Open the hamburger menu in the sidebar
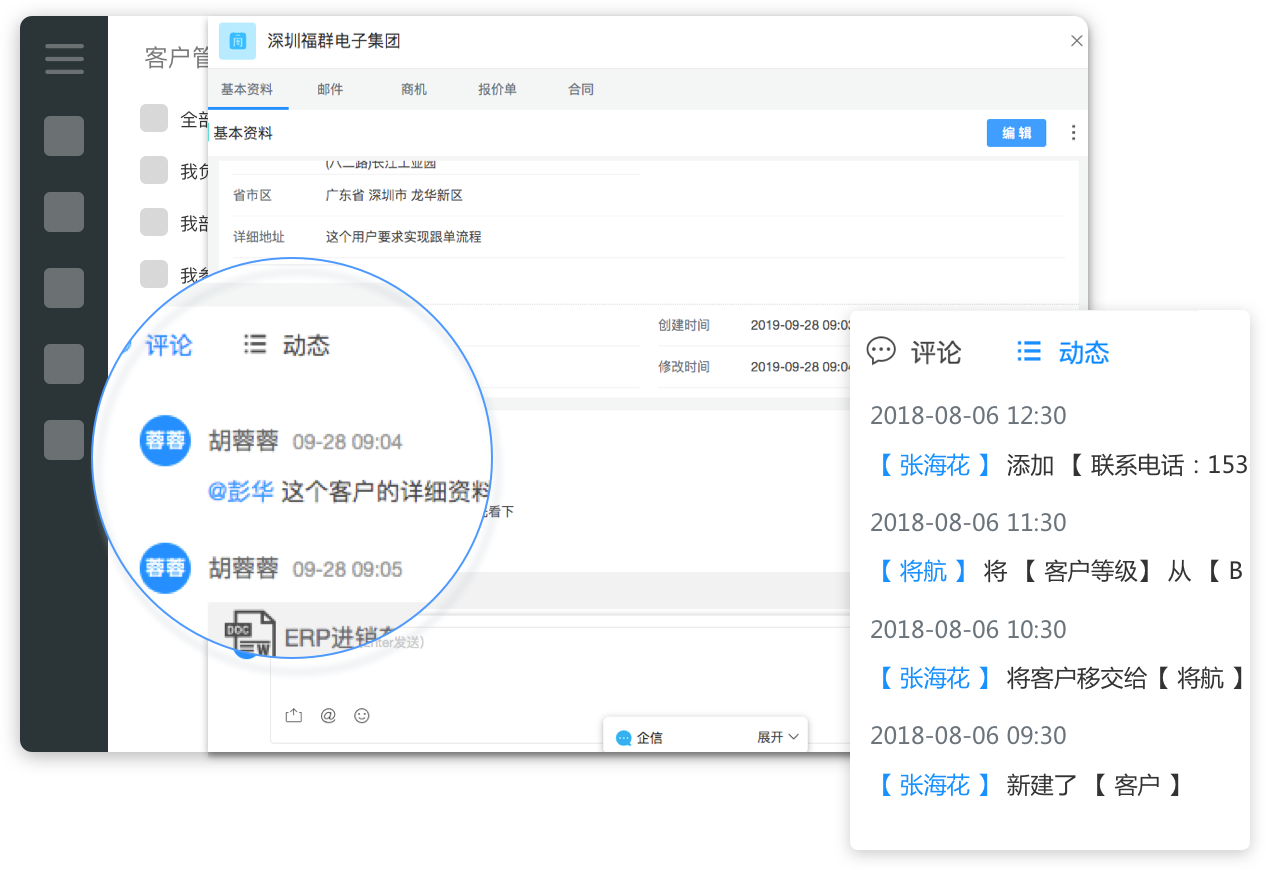 [64, 58]
